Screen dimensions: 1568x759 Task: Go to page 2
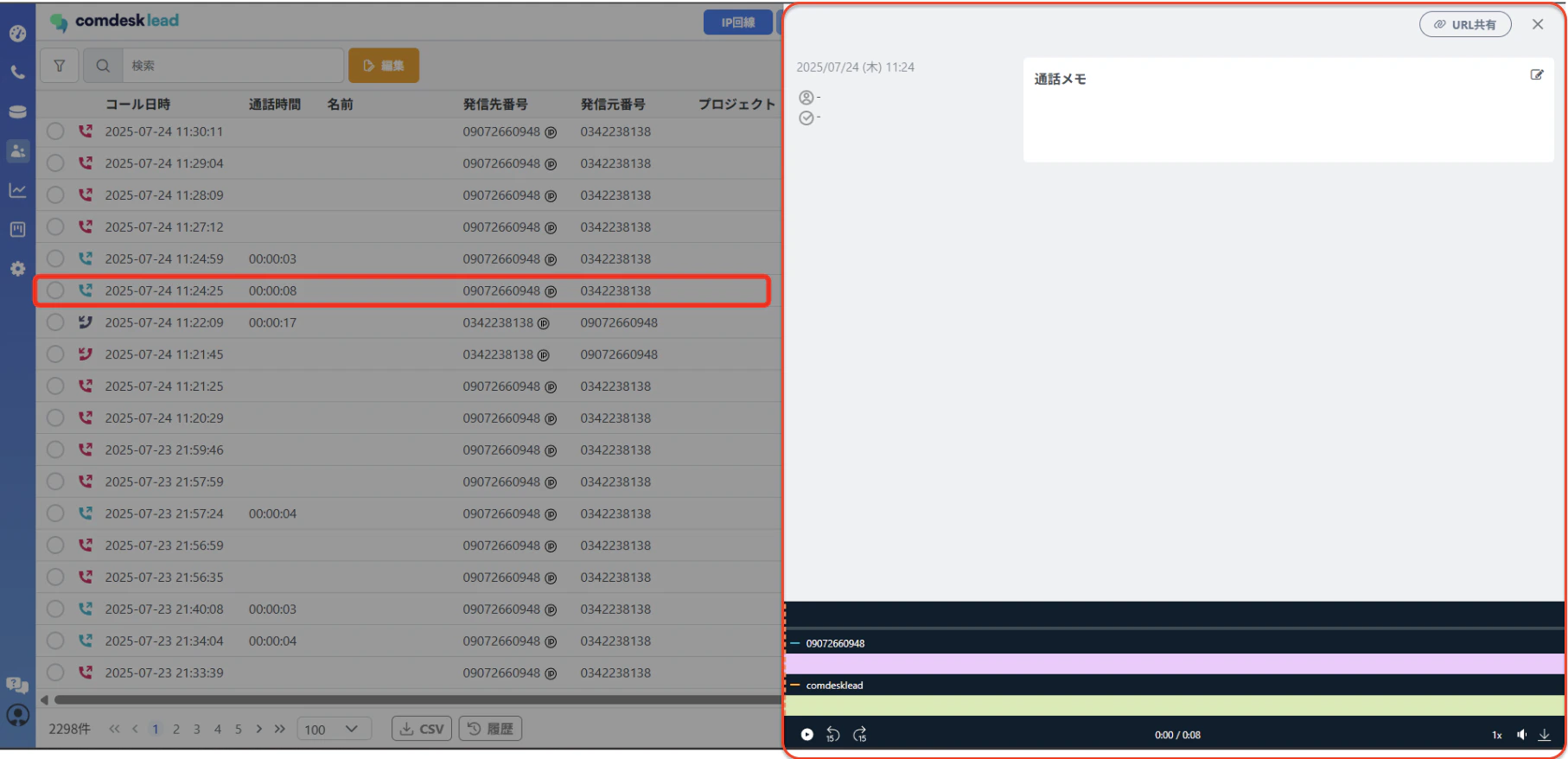pos(176,730)
